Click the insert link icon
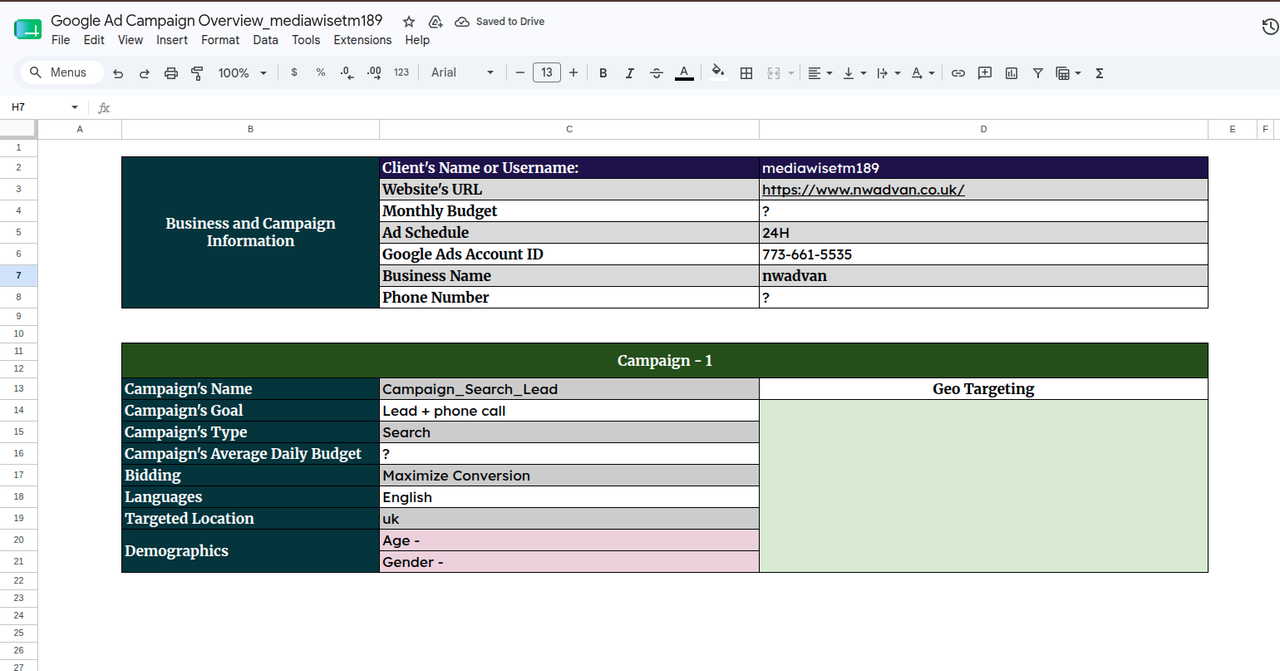Viewport: 1280px width, 671px height. (x=958, y=73)
